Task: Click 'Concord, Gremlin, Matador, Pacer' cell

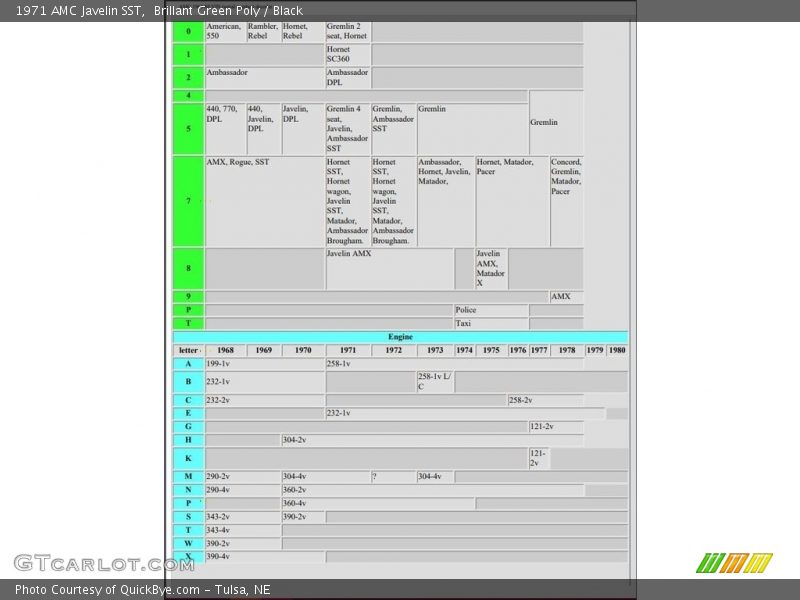Action: (566, 202)
